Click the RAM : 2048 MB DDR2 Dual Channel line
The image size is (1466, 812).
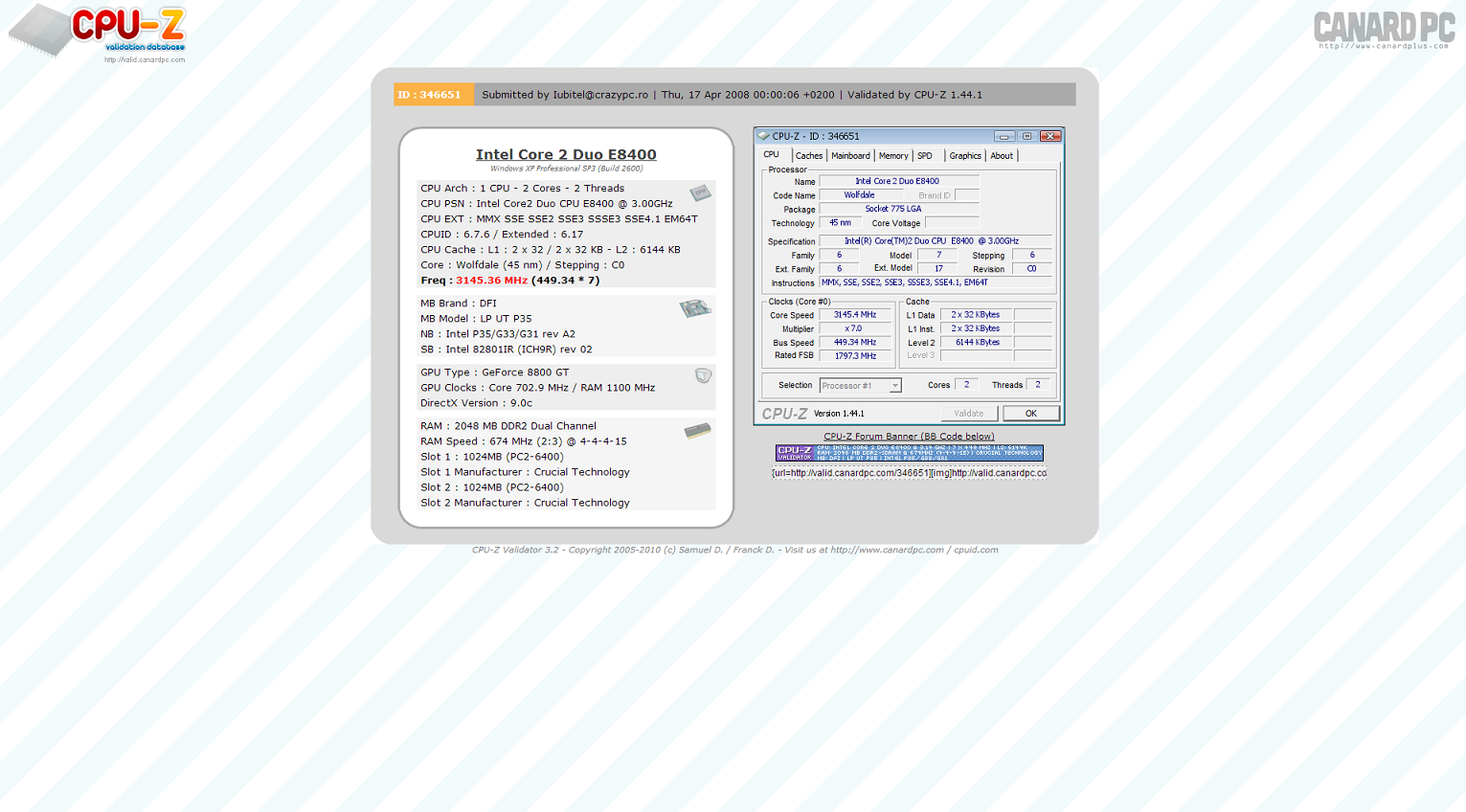click(x=507, y=426)
